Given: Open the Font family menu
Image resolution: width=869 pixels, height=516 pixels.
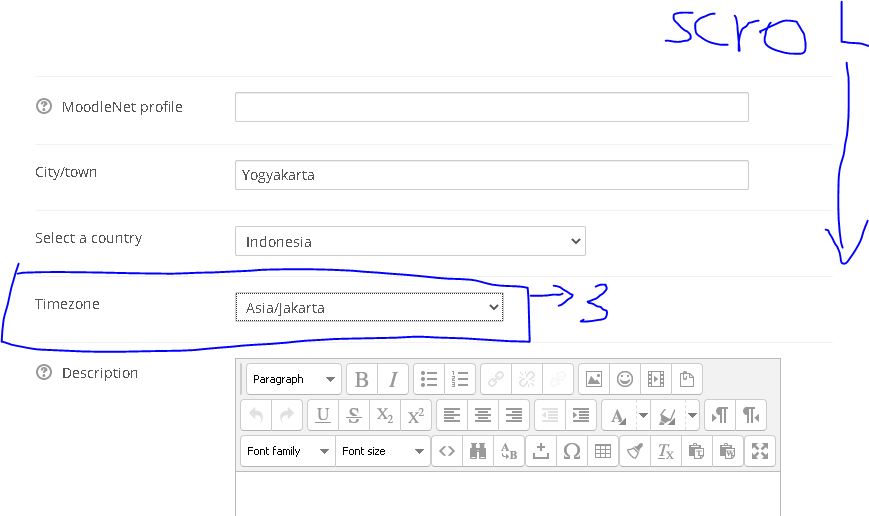Looking at the screenshot, I should (288, 451).
